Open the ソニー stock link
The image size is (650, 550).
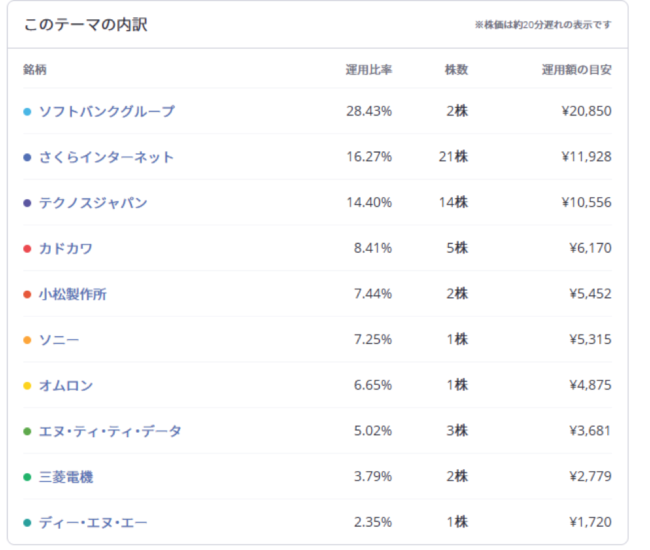pyautogui.click(x=59, y=340)
